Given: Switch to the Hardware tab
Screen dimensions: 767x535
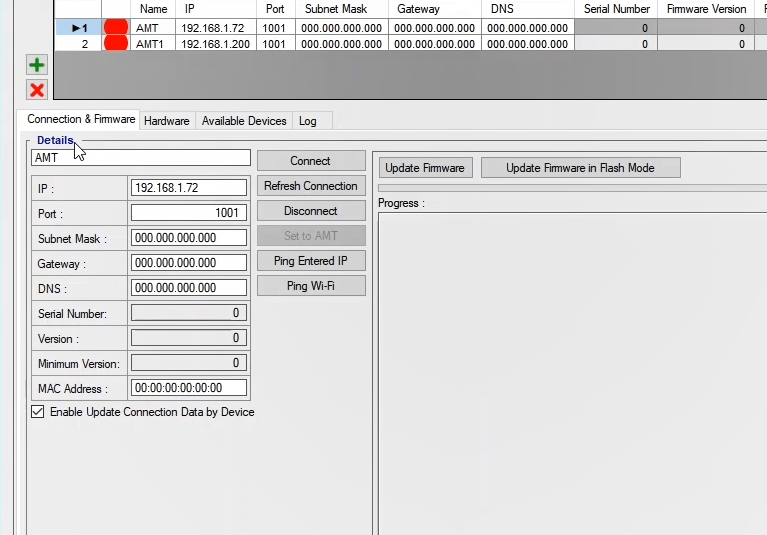Looking at the screenshot, I should pyautogui.click(x=166, y=121).
